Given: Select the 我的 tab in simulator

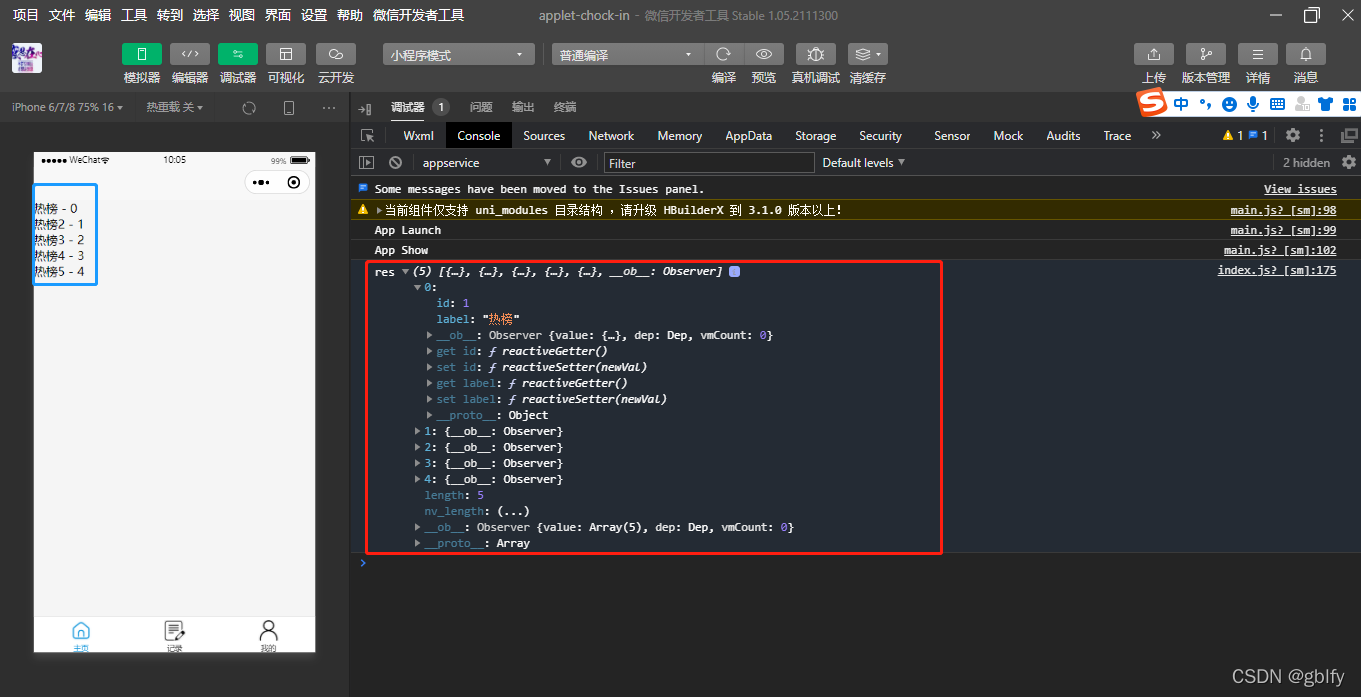Looking at the screenshot, I should 268,636.
